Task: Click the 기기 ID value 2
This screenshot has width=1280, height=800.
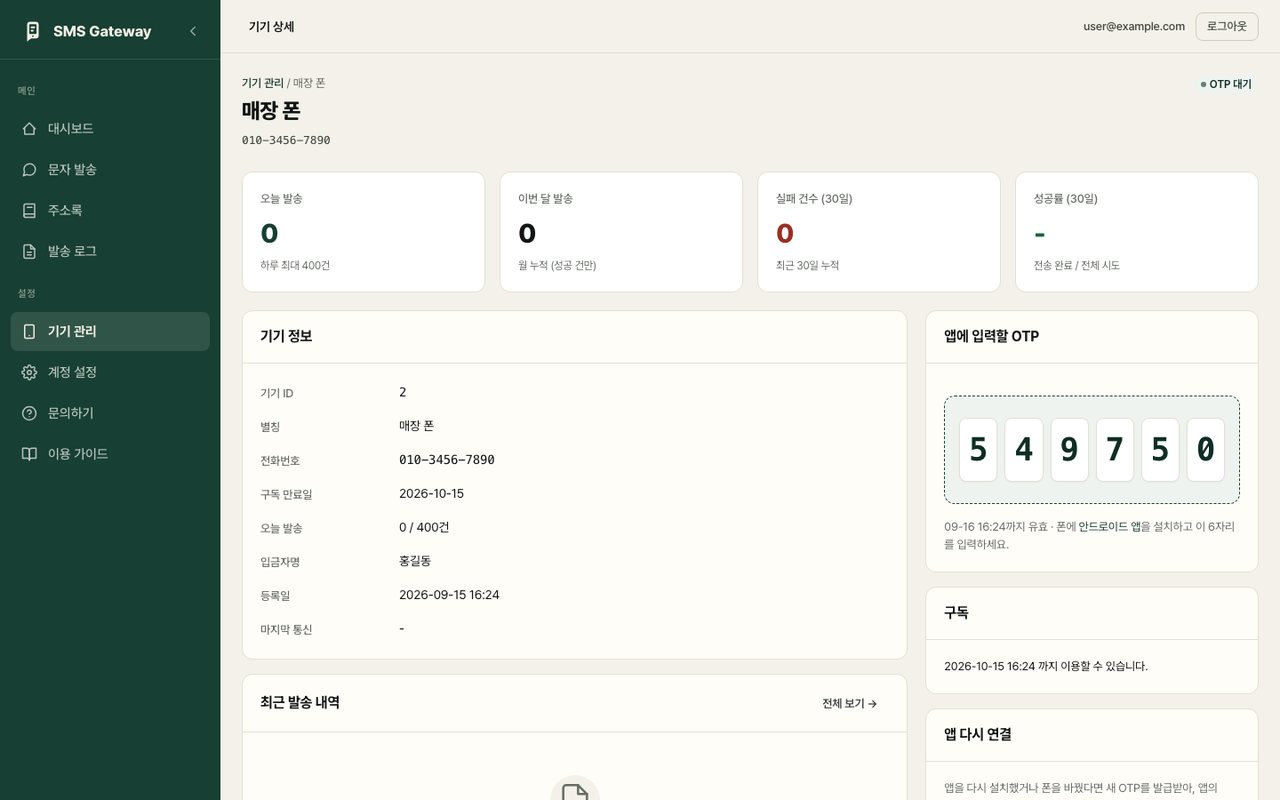Action: (403, 392)
